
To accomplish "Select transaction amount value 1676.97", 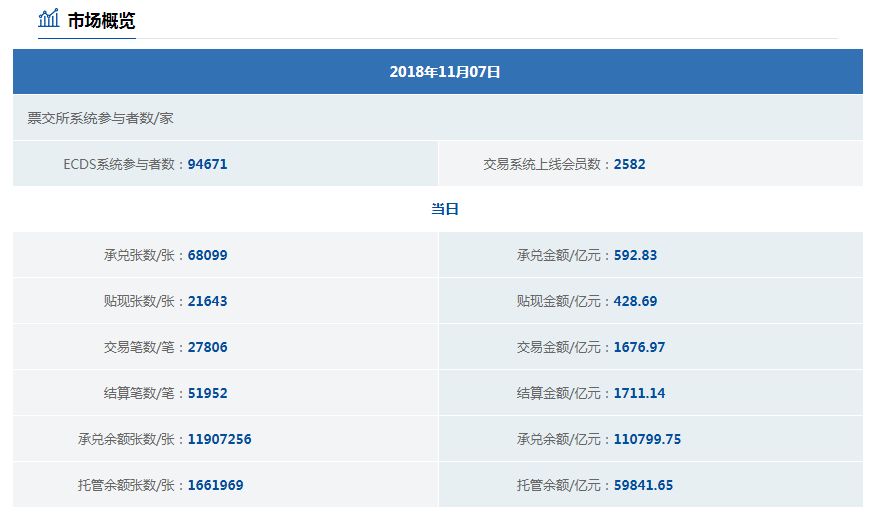I will [x=639, y=347].
